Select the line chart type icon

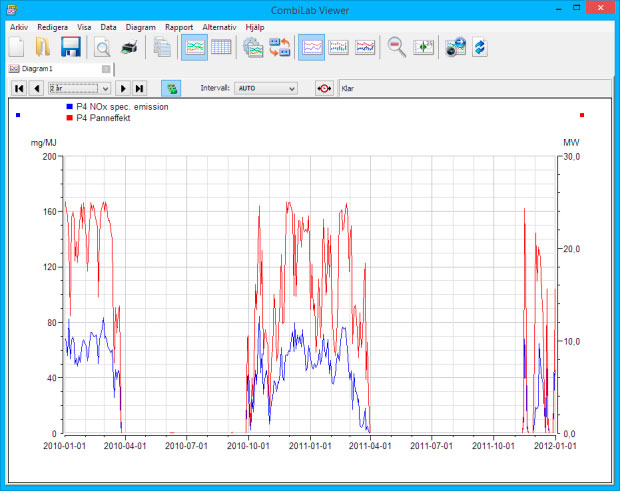311,47
